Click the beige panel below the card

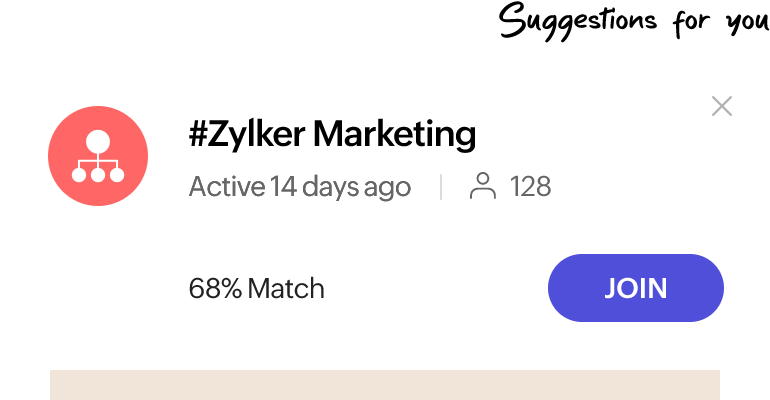385,385
